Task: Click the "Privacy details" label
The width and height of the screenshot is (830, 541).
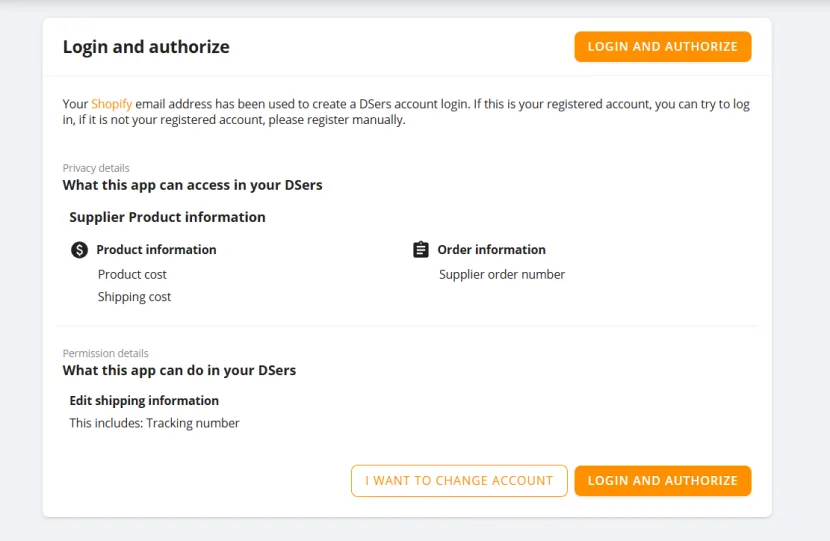Action: point(96,168)
